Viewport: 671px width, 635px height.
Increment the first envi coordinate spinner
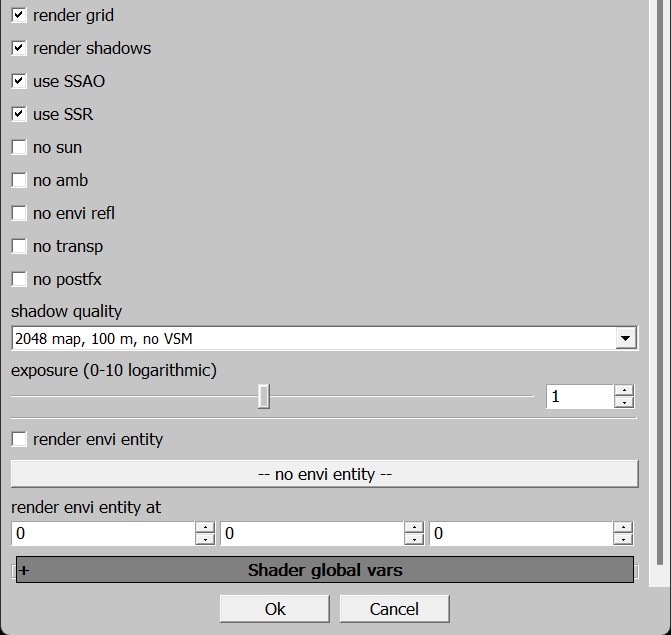coord(205,527)
